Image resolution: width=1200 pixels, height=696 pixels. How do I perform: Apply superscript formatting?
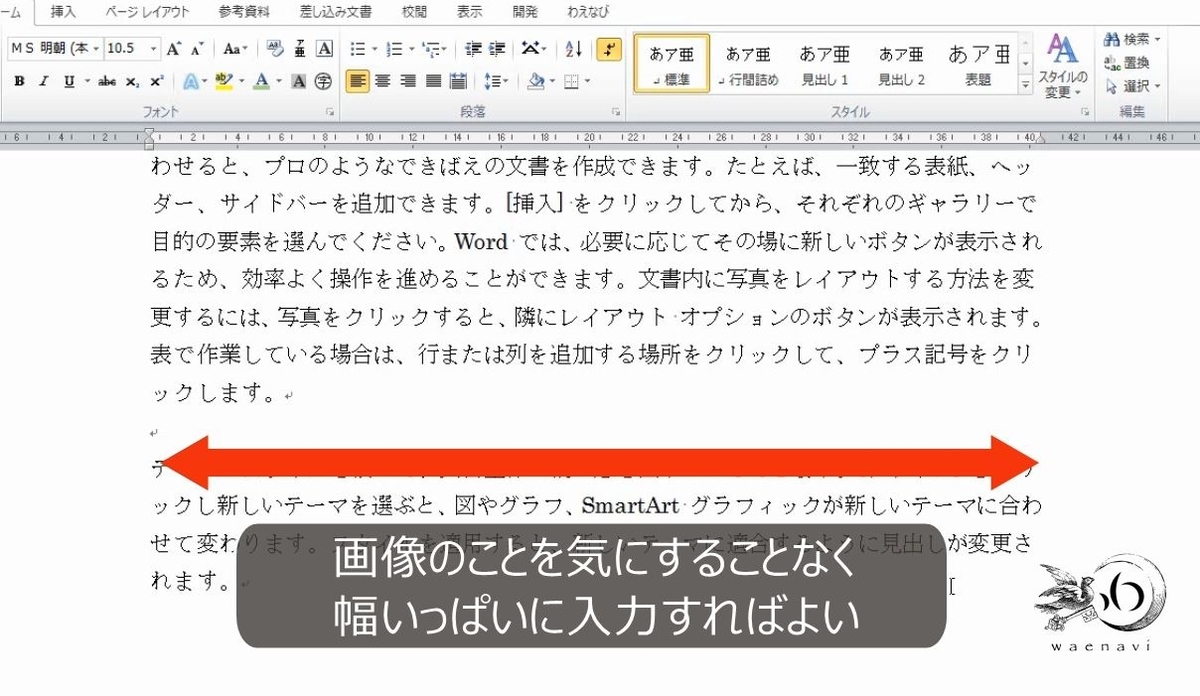156,81
